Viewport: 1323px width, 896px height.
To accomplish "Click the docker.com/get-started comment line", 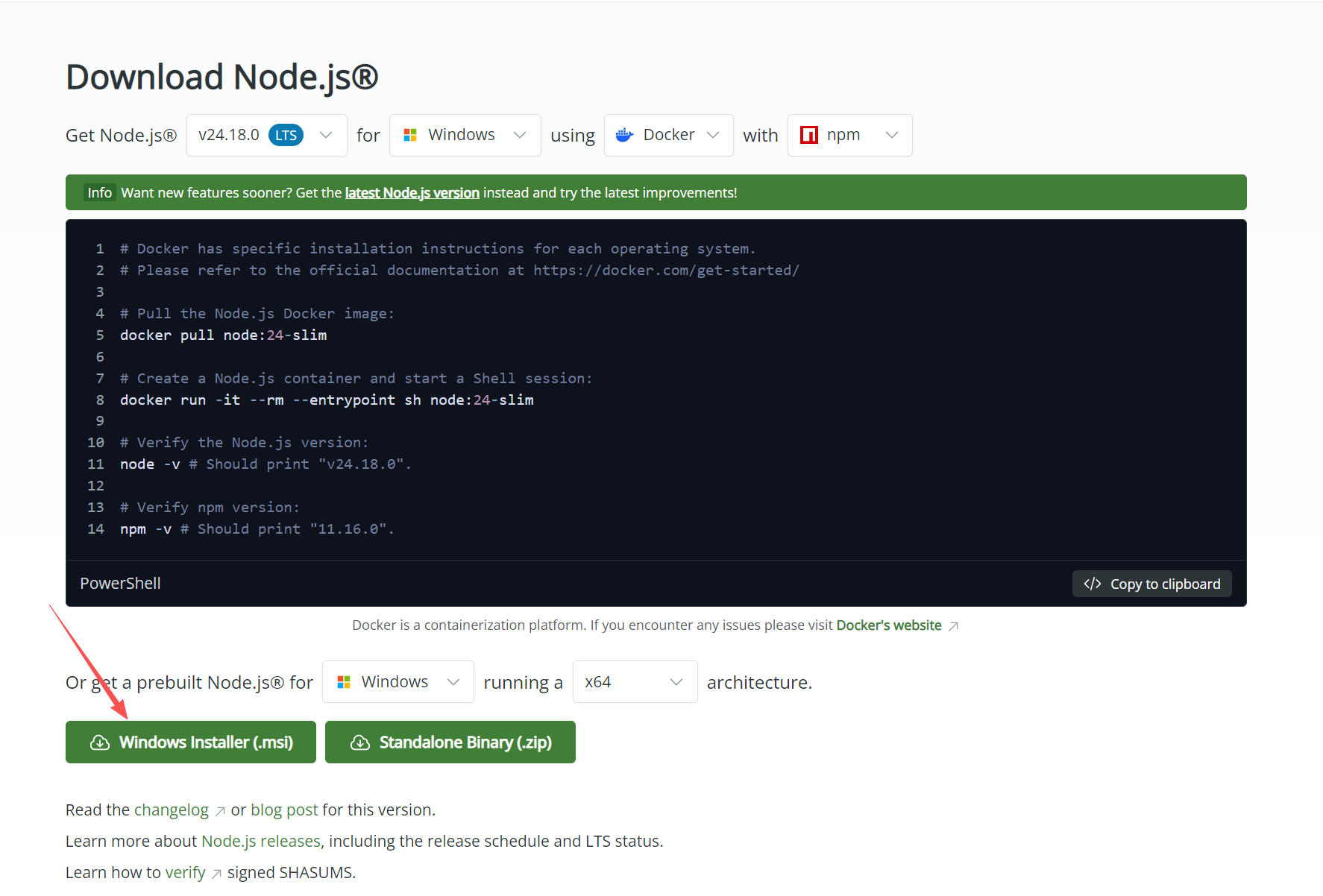I will [x=459, y=270].
